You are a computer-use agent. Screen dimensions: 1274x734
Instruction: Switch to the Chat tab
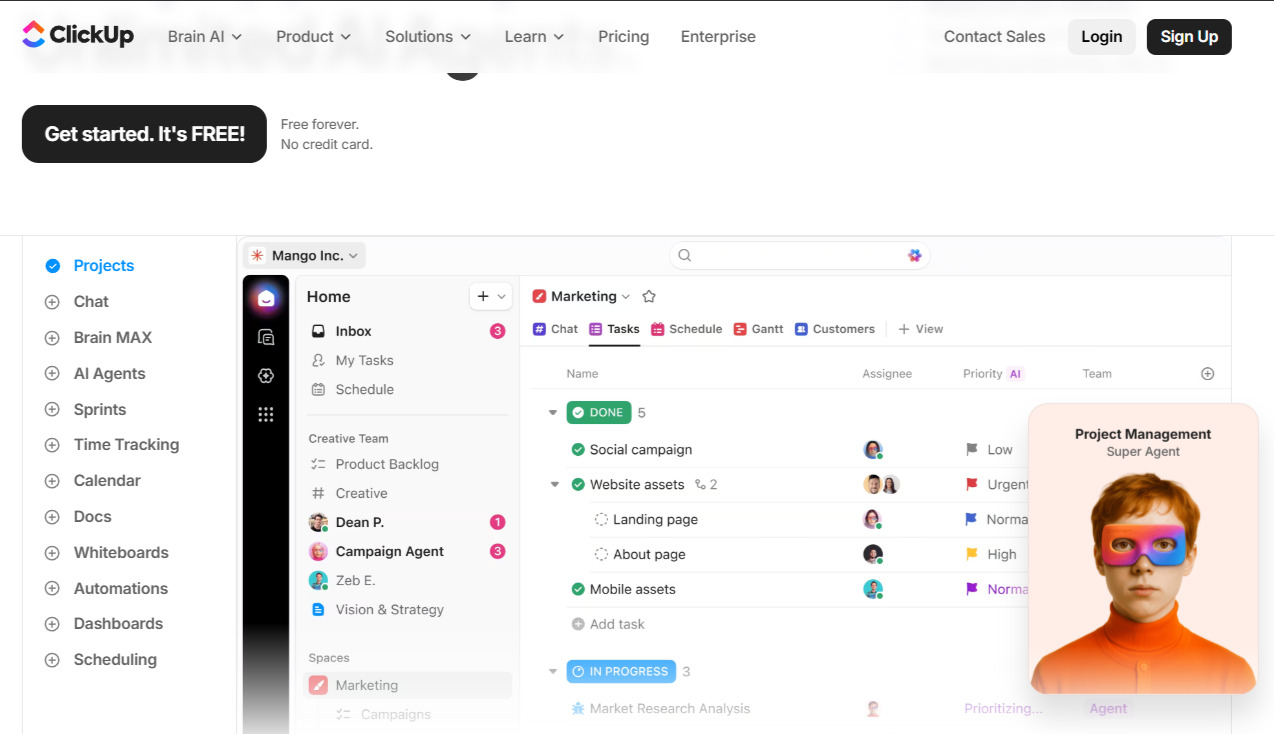pos(555,329)
